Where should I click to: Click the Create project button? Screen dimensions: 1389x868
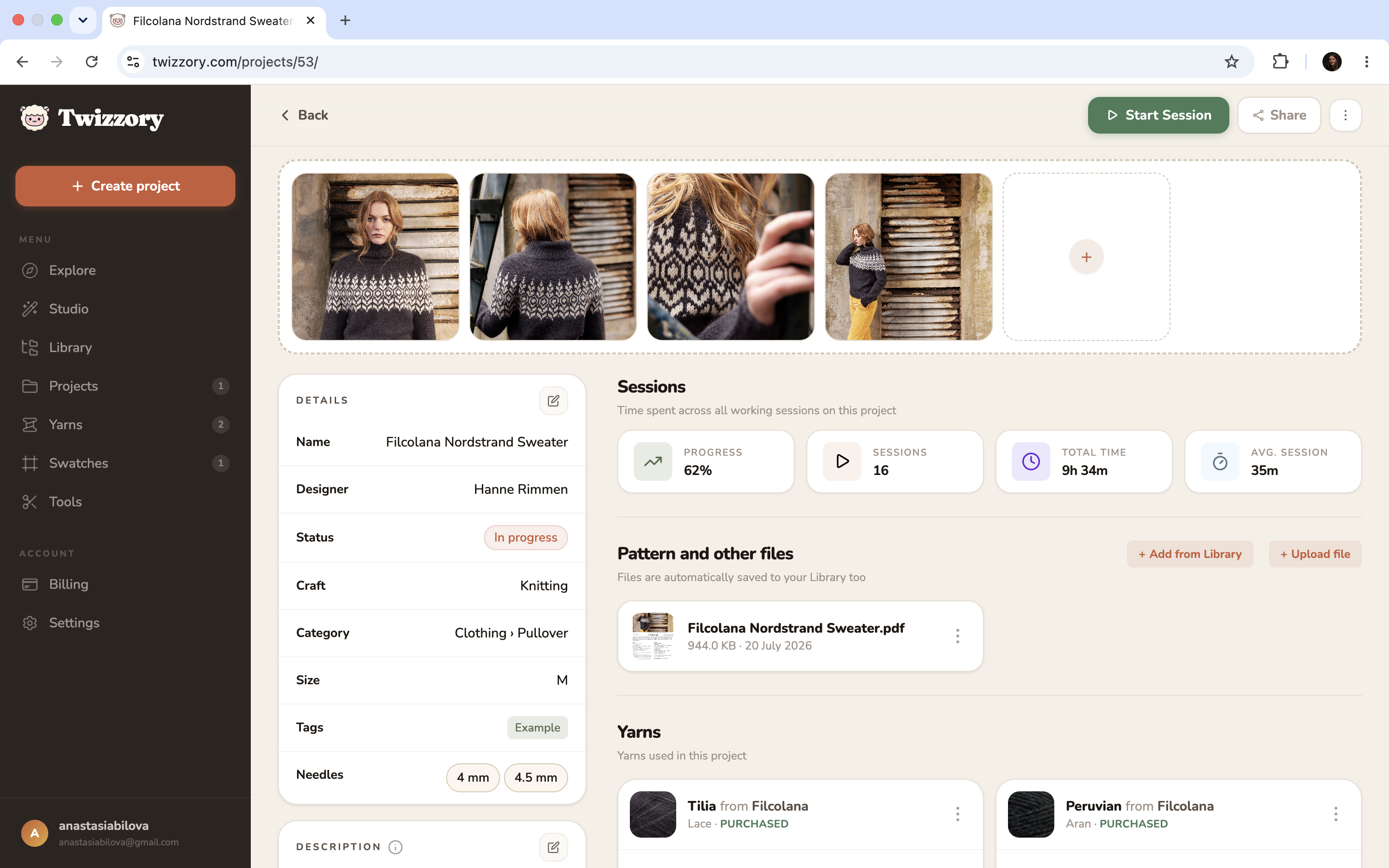(125, 186)
